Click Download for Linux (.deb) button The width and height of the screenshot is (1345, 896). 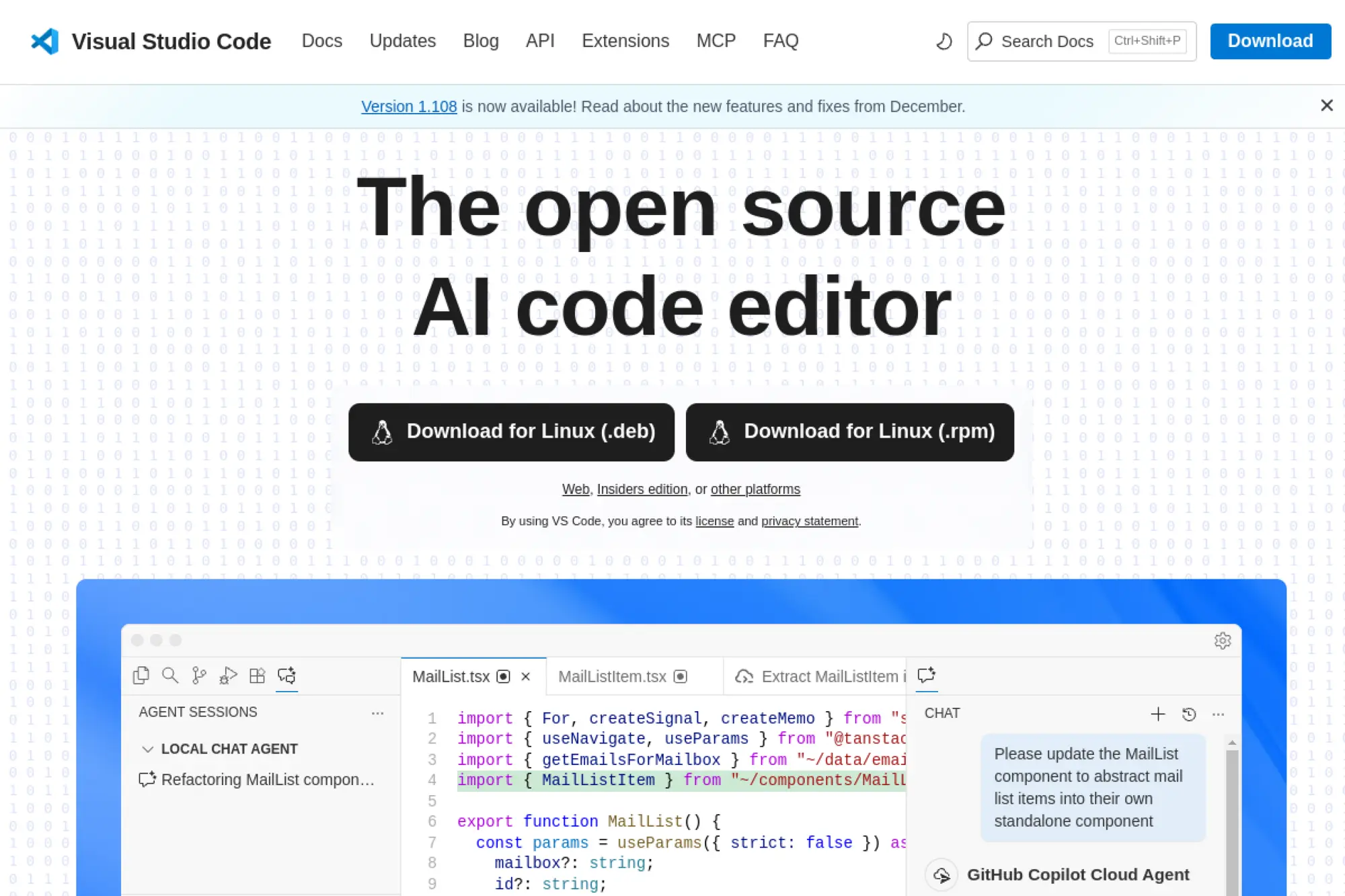pos(511,432)
